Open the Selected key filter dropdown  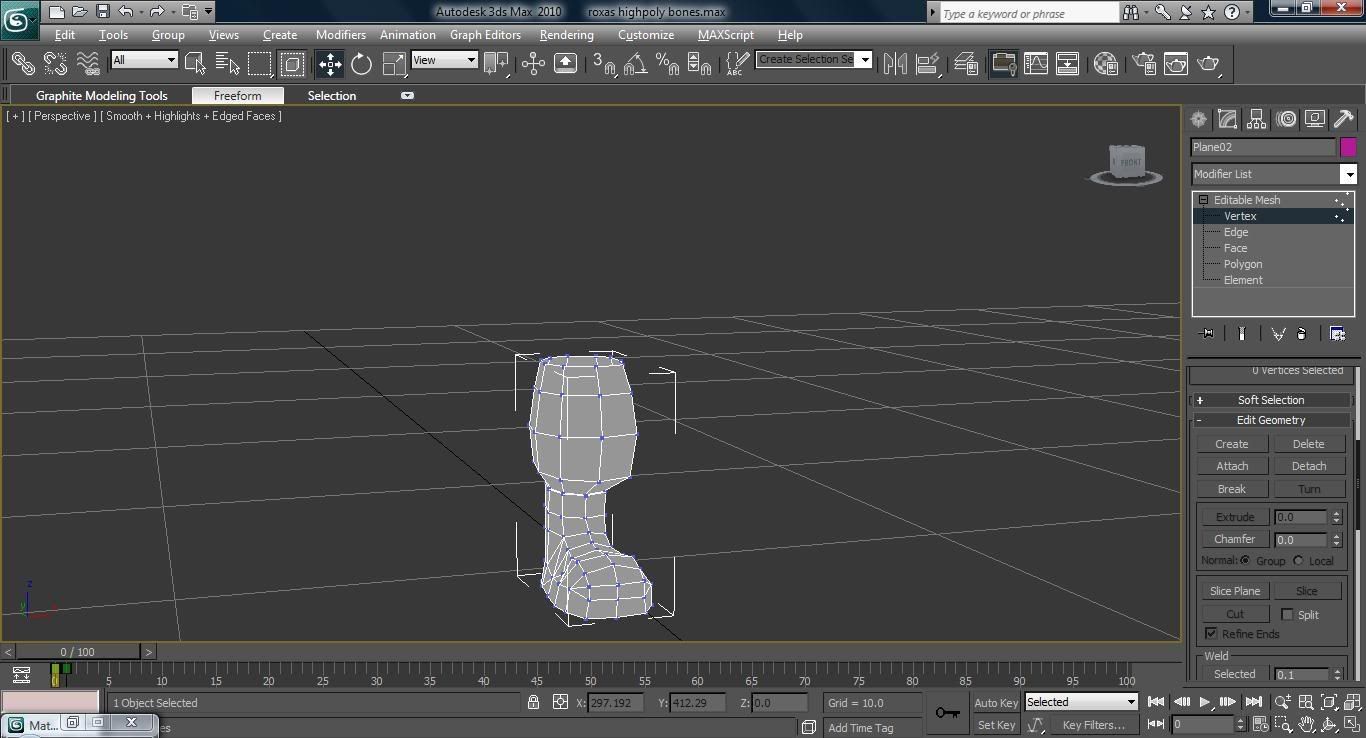pyautogui.click(x=1081, y=702)
